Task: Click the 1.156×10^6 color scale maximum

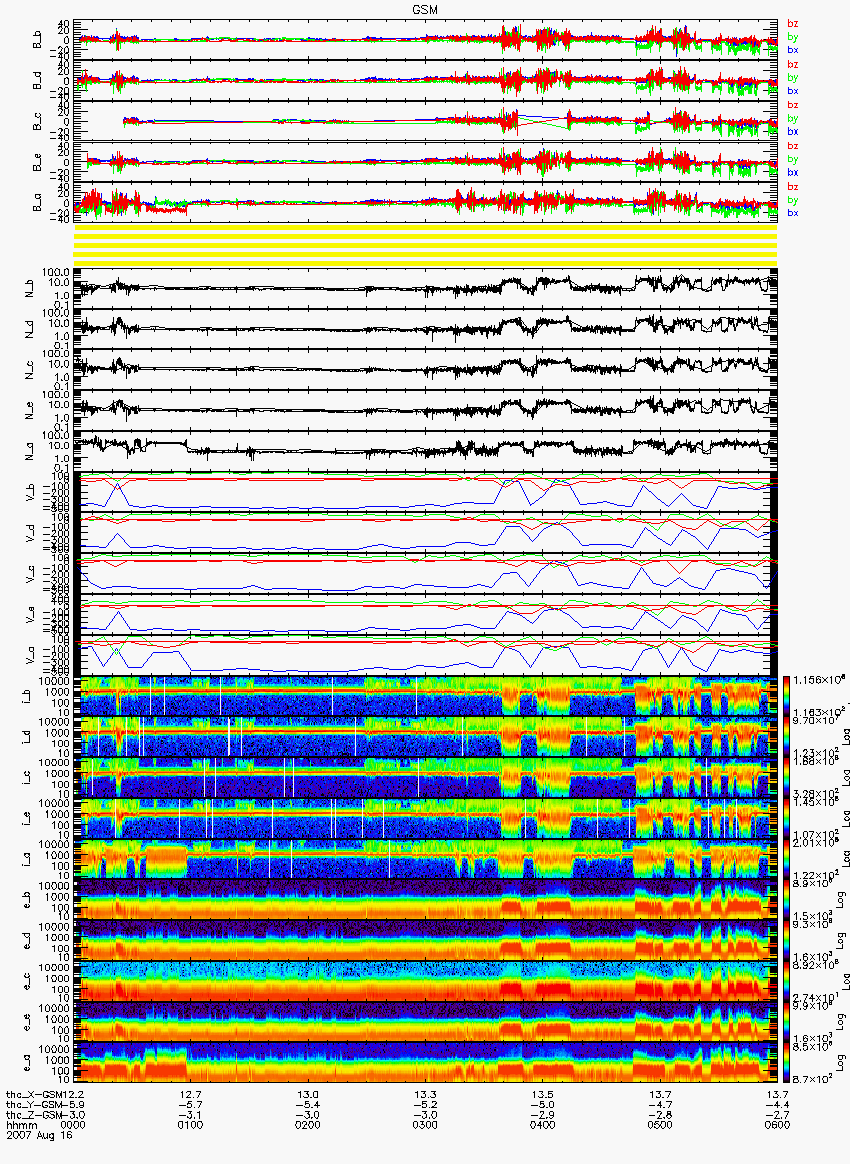Action: tap(821, 679)
